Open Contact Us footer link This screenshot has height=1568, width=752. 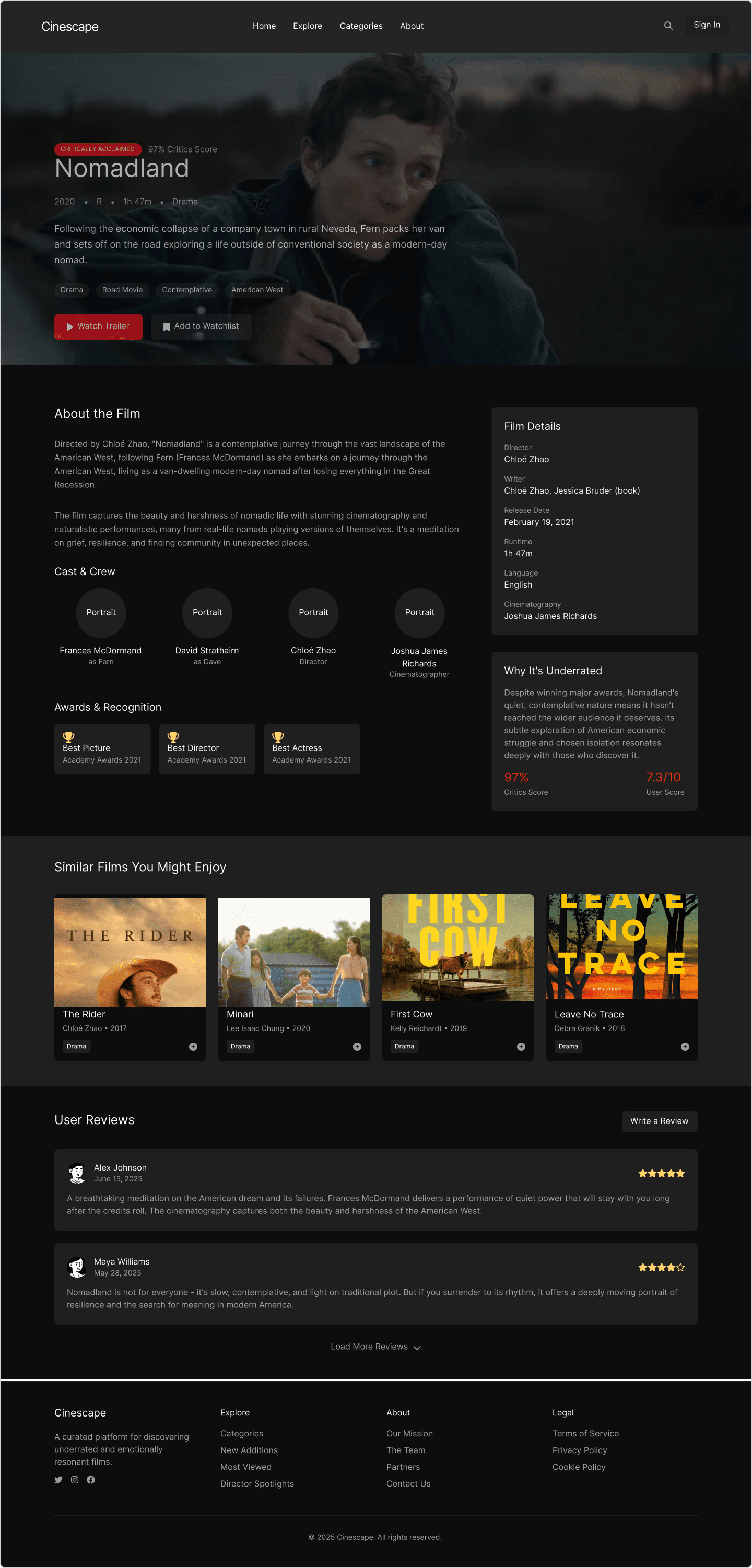pyautogui.click(x=408, y=1483)
